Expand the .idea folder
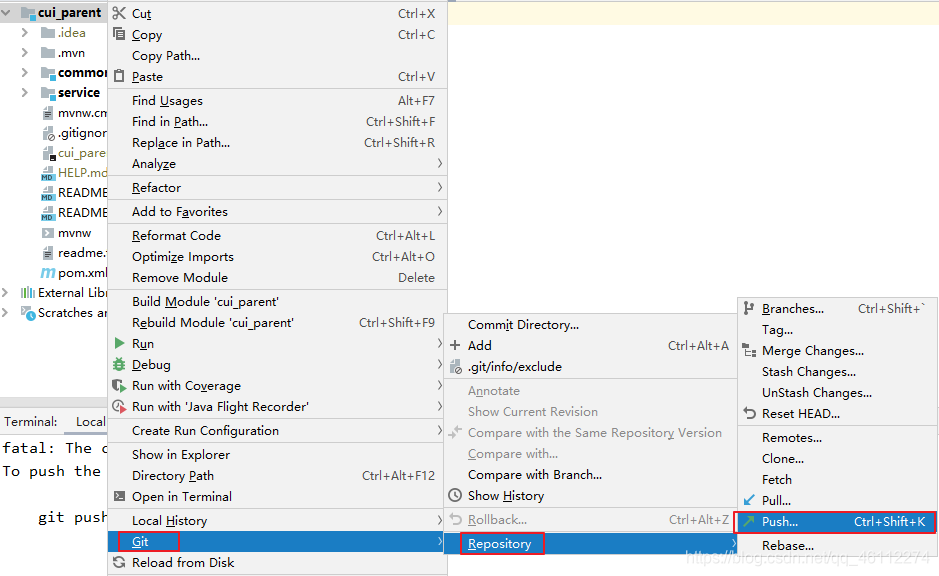 point(25,32)
